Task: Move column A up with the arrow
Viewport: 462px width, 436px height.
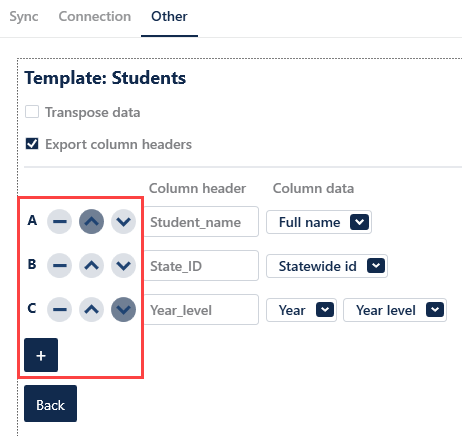Action: pyautogui.click(x=91, y=221)
